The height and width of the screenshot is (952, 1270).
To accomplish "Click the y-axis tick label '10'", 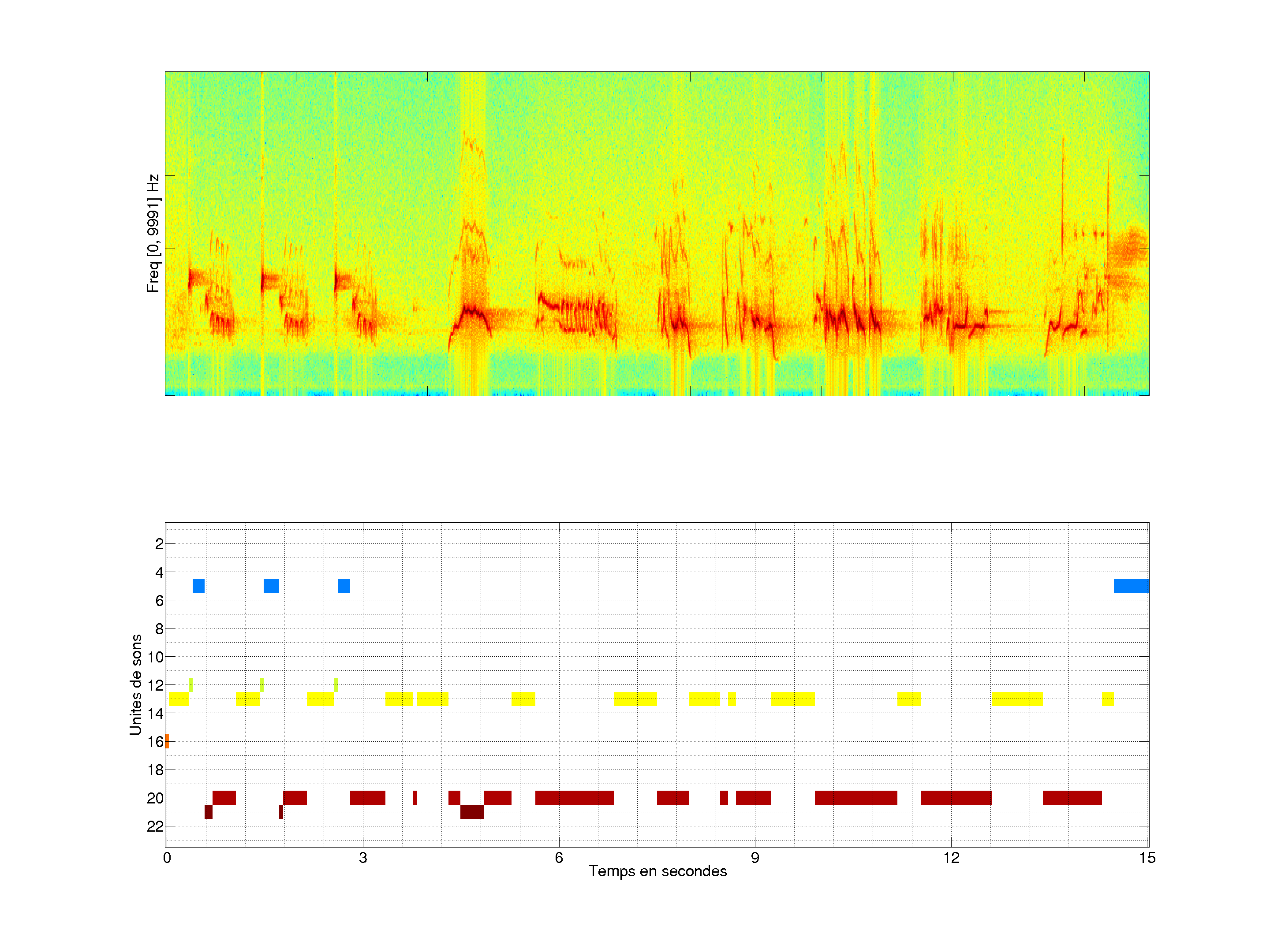I will pos(155,656).
